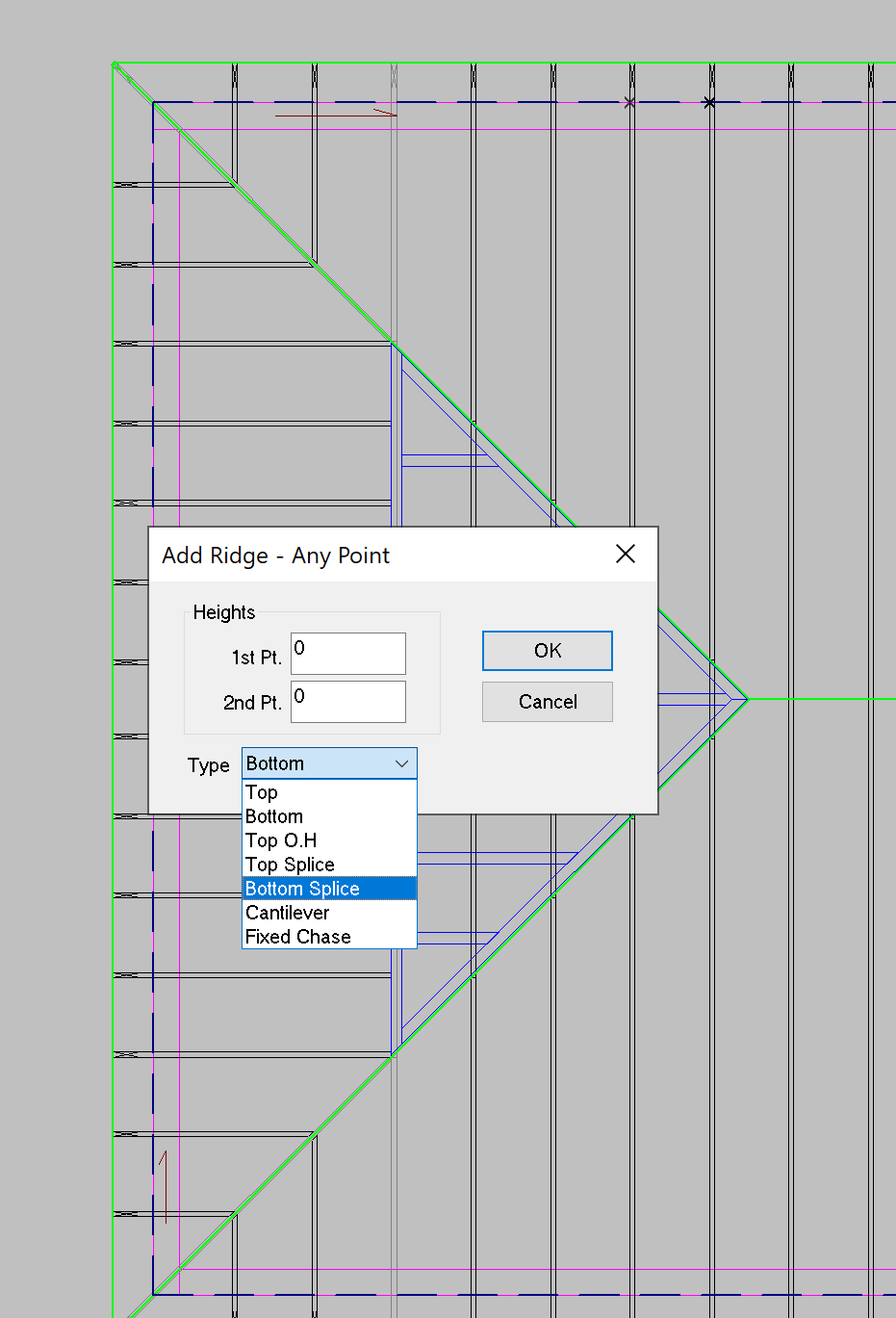Click the hip apex where the green ridge starts
Image resolution: width=896 pixels, height=1318 pixels.
748,700
